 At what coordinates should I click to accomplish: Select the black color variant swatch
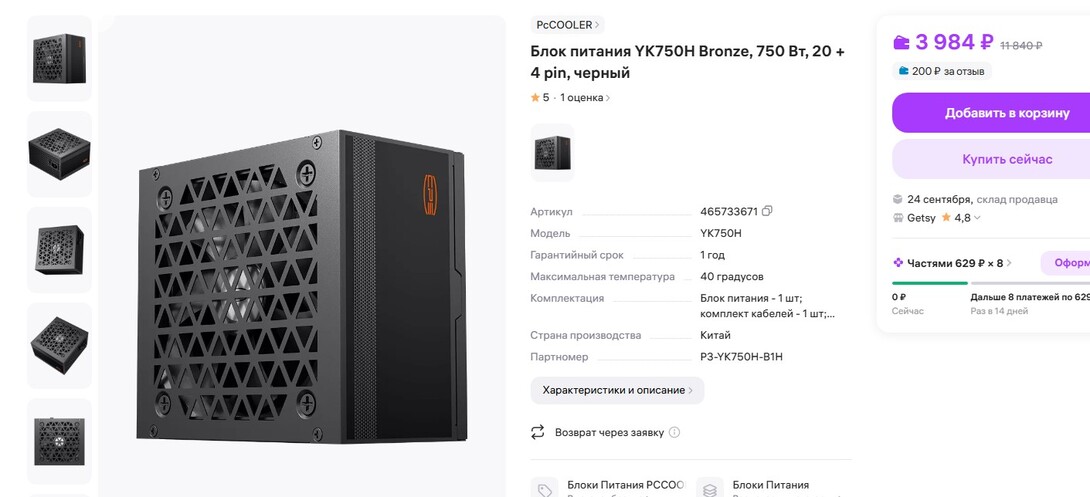pyautogui.click(x=552, y=152)
